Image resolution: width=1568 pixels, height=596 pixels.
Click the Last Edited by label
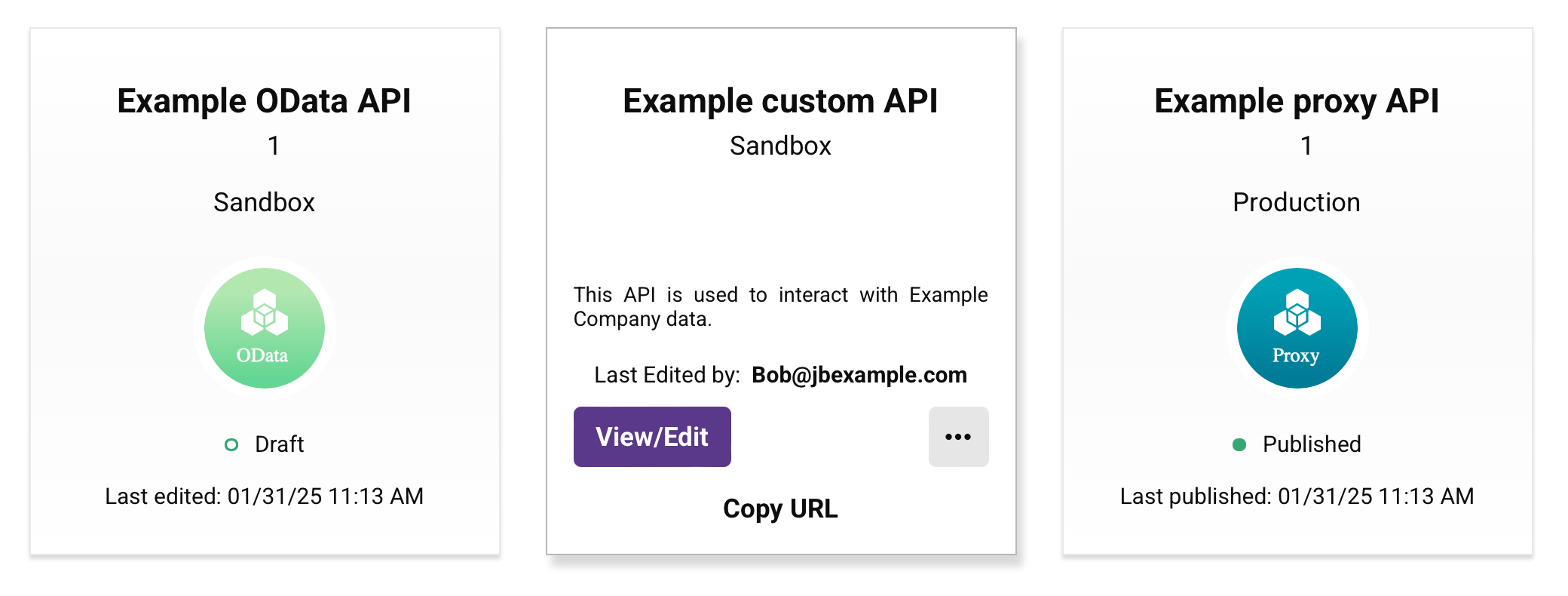pyautogui.click(x=666, y=375)
